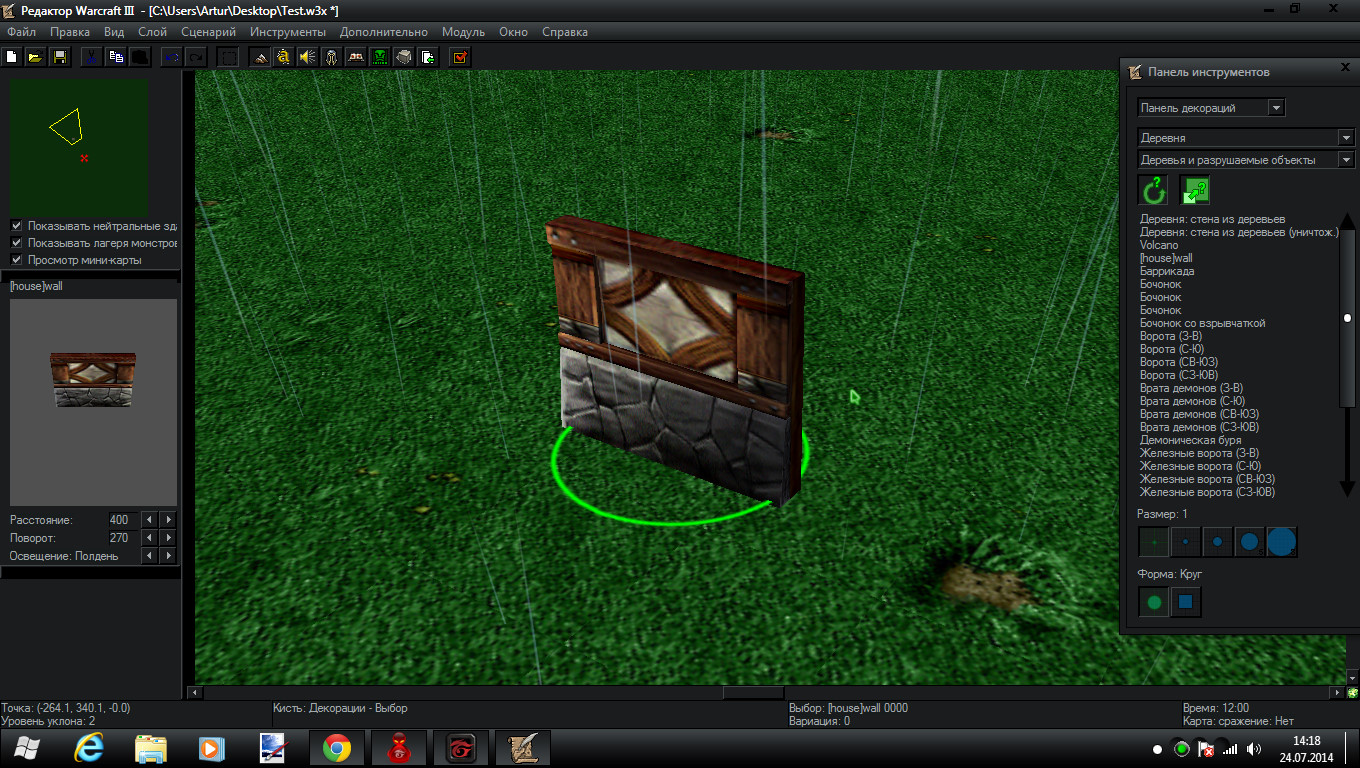Image resolution: width=1360 pixels, height=768 pixels.
Task: Select Баррикада in the doodad list
Action: pos(1167,271)
